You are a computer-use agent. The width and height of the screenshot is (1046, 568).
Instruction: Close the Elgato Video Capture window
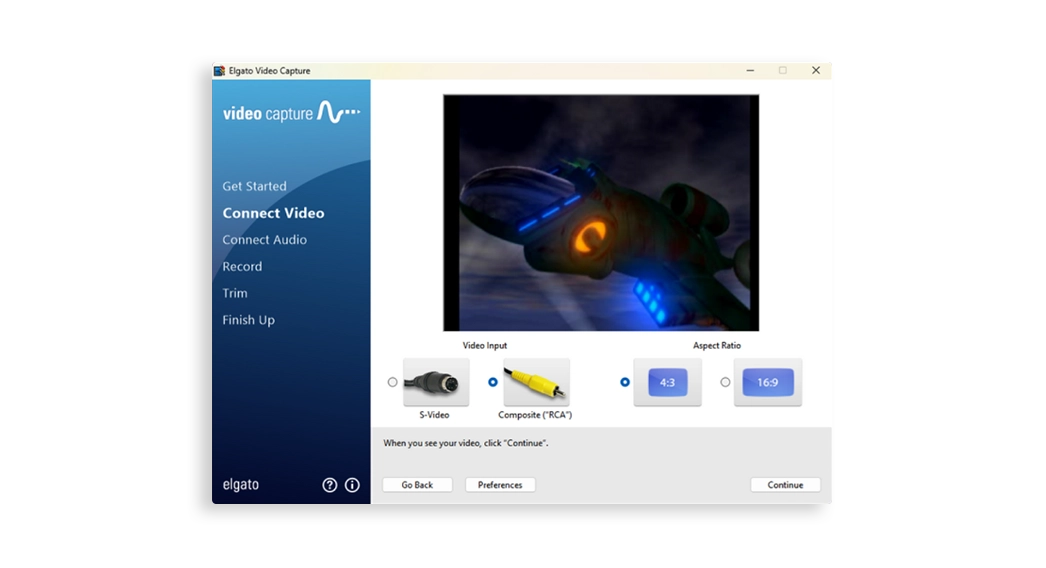pyautogui.click(x=816, y=71)
